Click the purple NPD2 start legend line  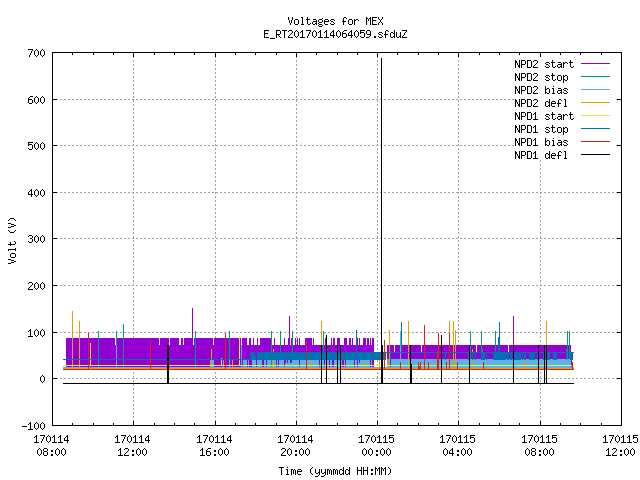pyautogui.click(x=596, y=64)
